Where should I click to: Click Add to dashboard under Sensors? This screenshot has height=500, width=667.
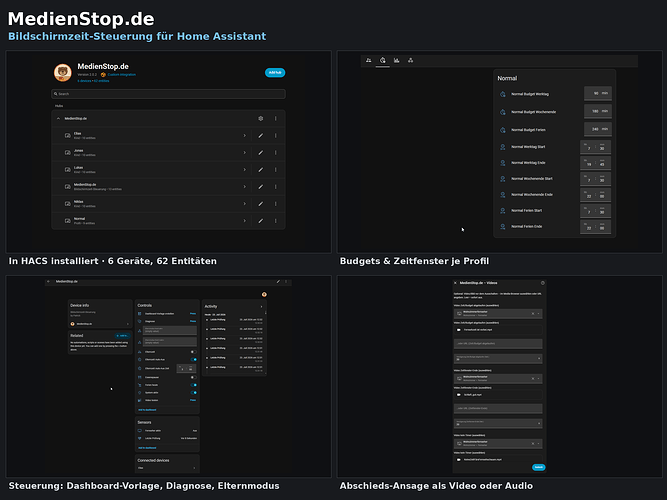tap(147, 448)
